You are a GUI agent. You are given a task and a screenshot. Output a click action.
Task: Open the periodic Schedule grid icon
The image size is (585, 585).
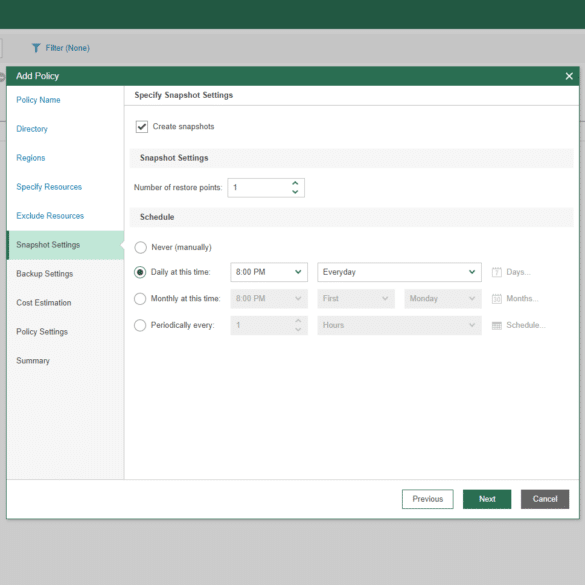pos(497,325)
